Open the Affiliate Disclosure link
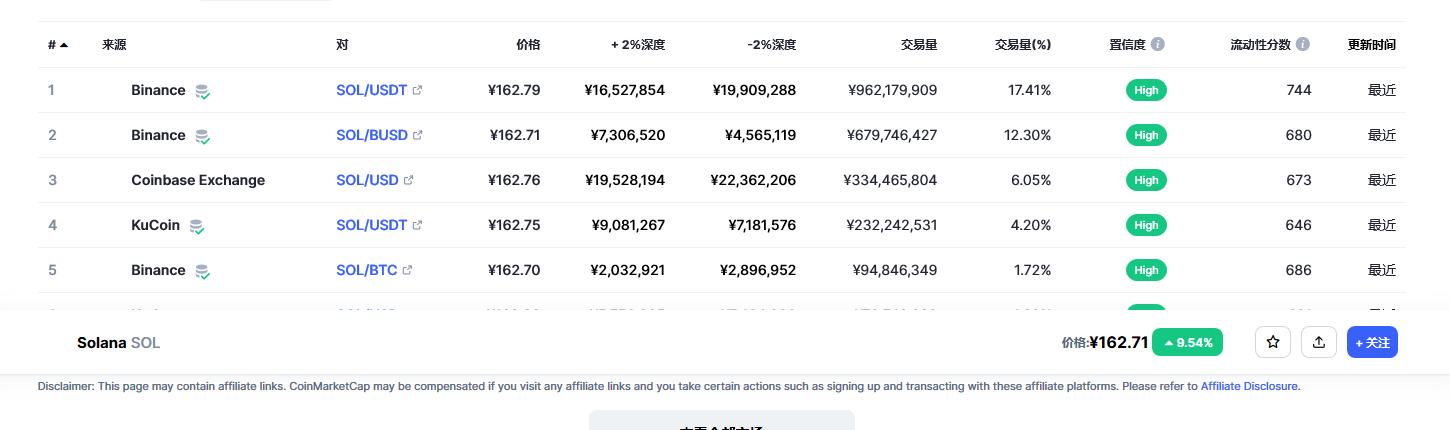1450x430 pixels. (x=1250, y=386)
